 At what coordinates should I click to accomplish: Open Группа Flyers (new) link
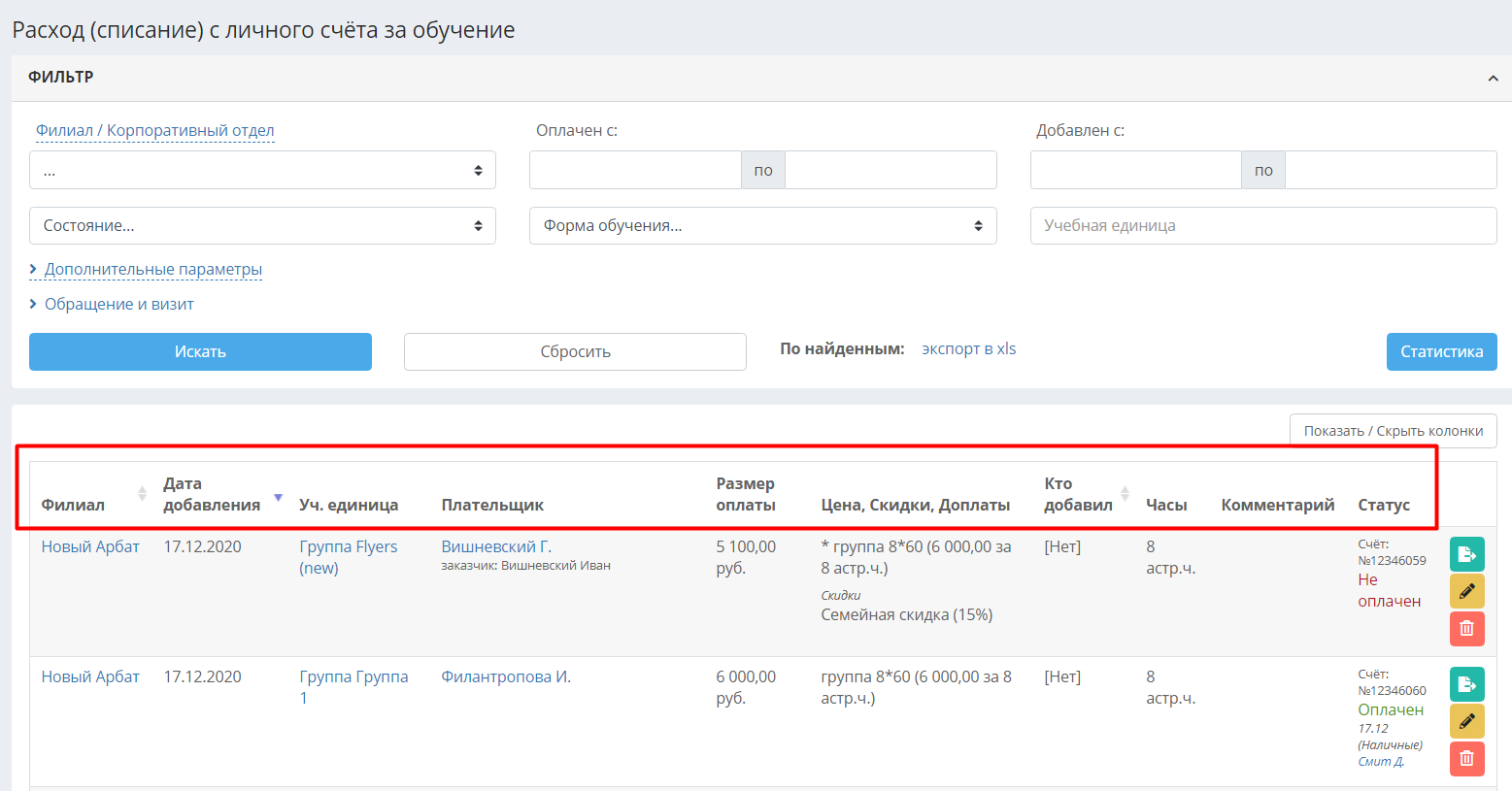coord(349,557)
